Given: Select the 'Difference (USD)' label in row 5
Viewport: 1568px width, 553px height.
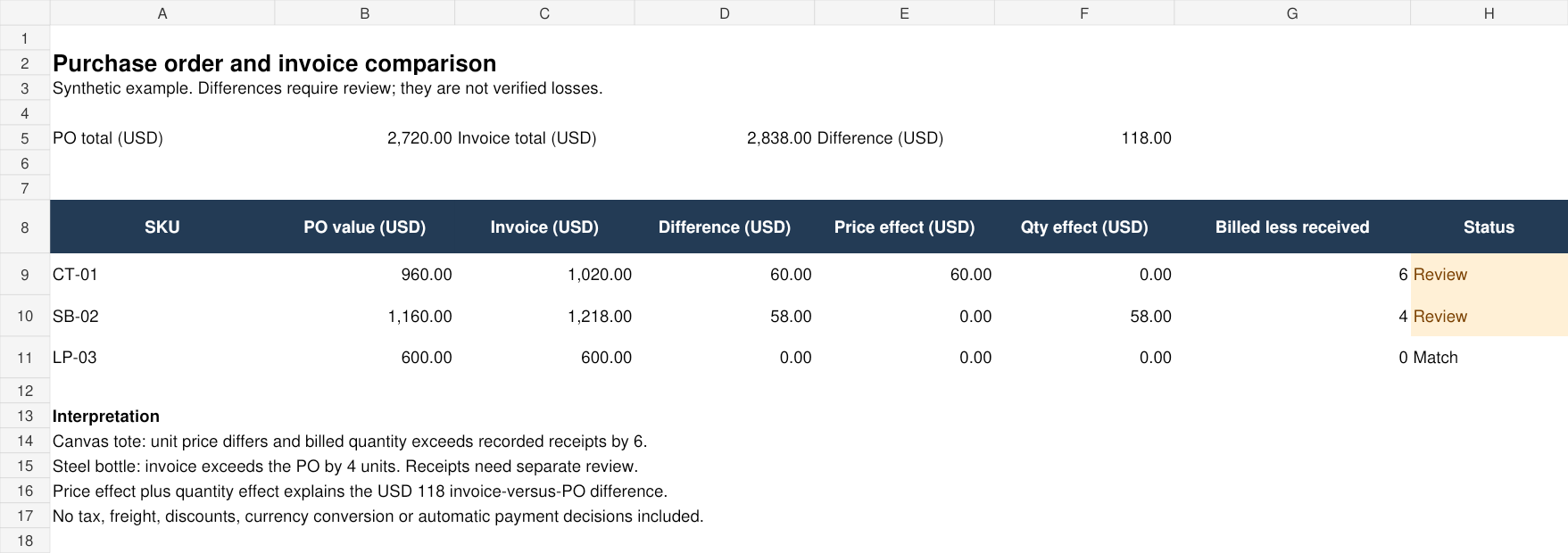Looking at the screenshot, I should coord(904,138).
